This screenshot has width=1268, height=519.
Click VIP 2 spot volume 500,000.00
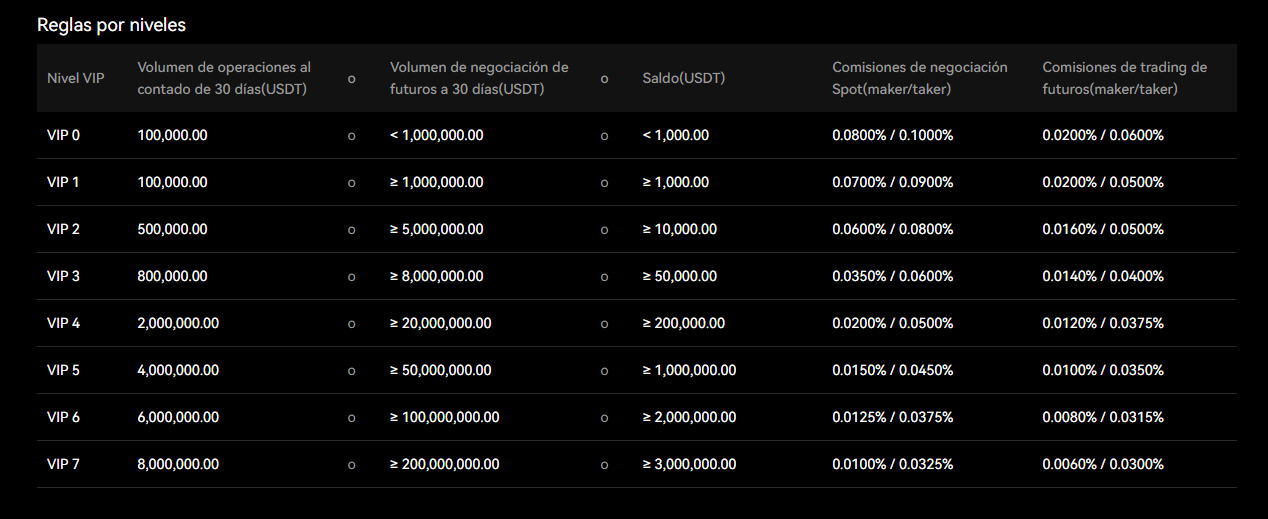(173, 229)
